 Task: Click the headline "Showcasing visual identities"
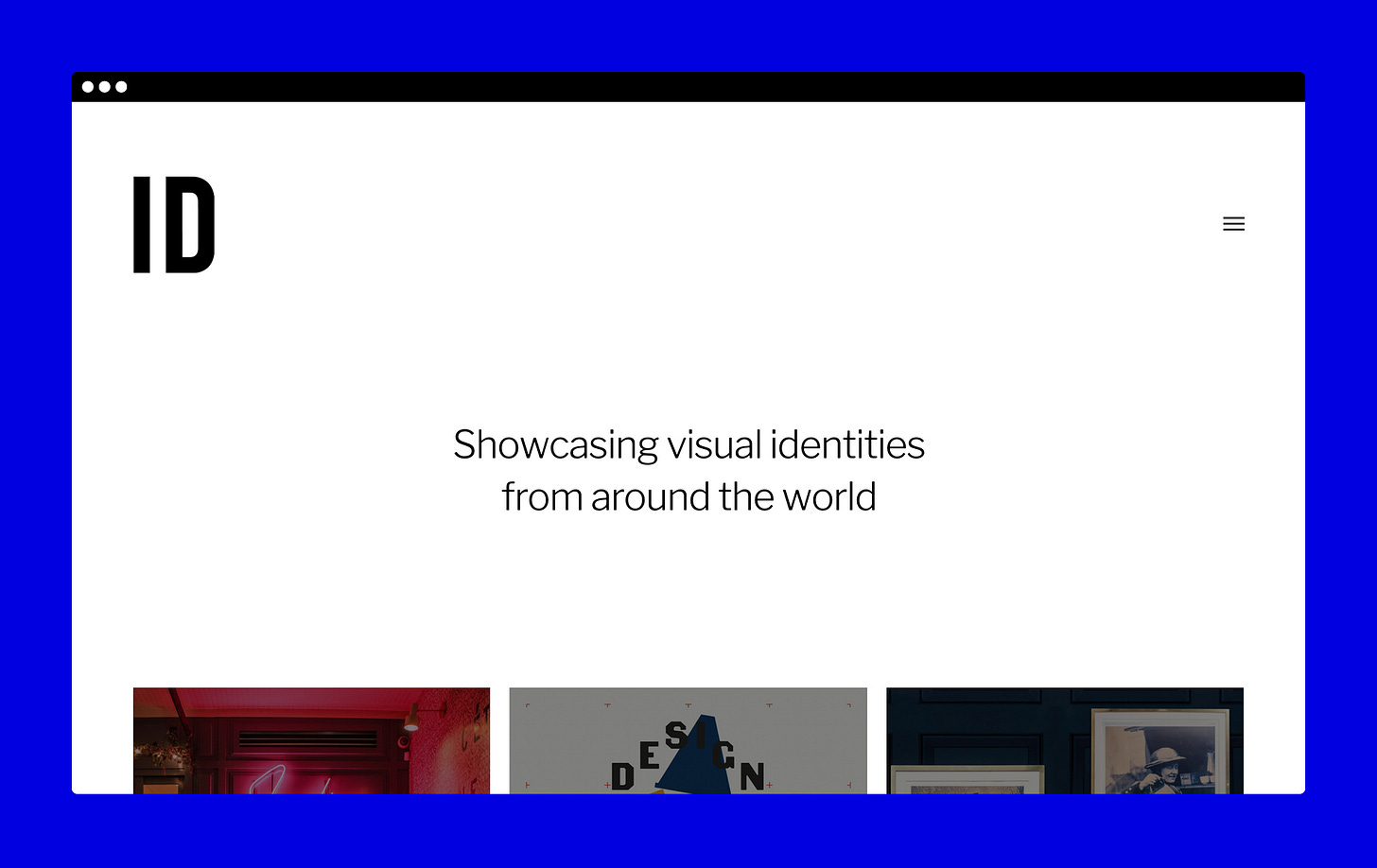pyautogui.click(x=688, y=444)
